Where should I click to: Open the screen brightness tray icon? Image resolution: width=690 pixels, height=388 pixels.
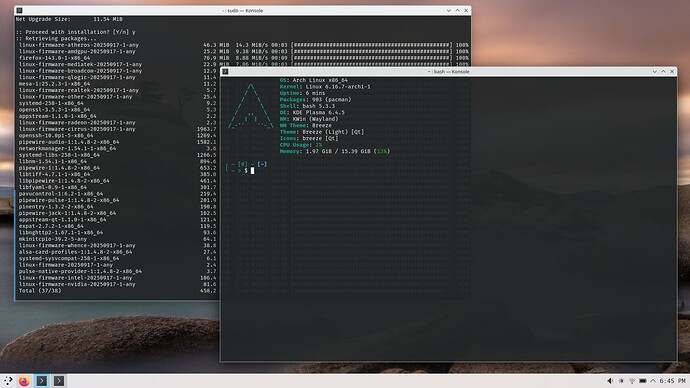click(x=621, y=381)
